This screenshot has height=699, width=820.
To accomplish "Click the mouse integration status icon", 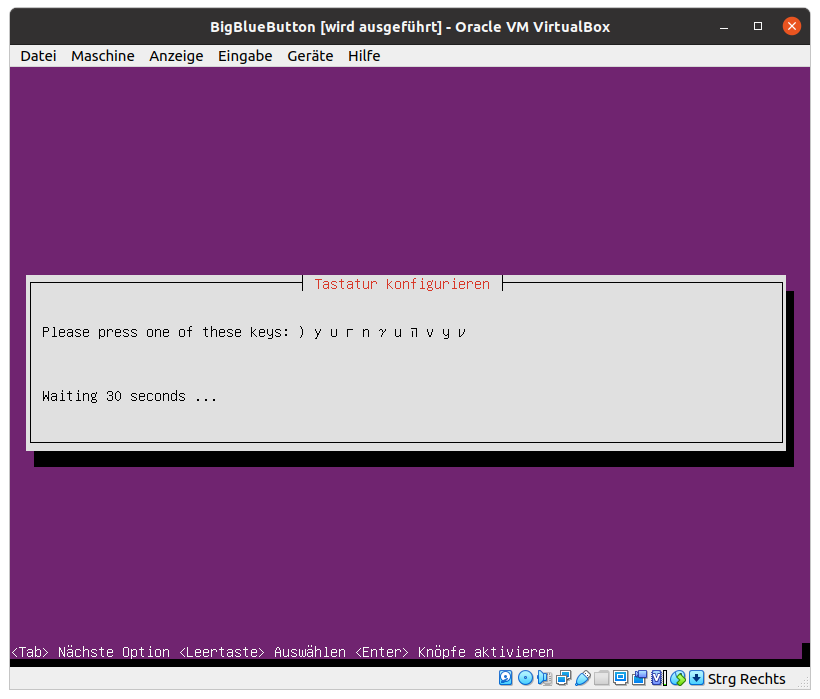I will point(678,678).
